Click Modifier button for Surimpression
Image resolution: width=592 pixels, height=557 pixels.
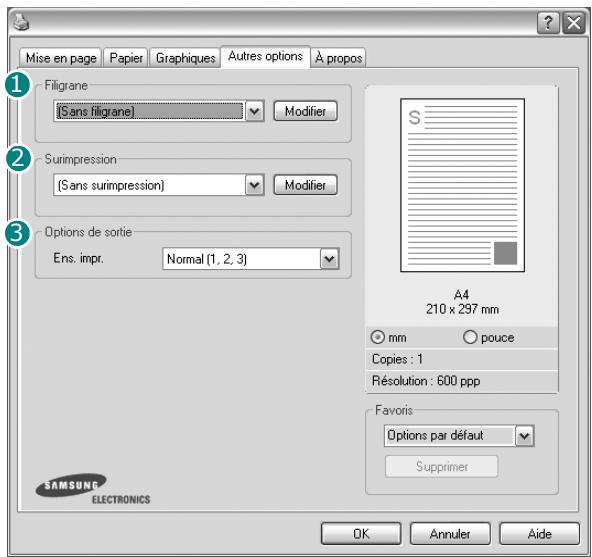[305, 185]
